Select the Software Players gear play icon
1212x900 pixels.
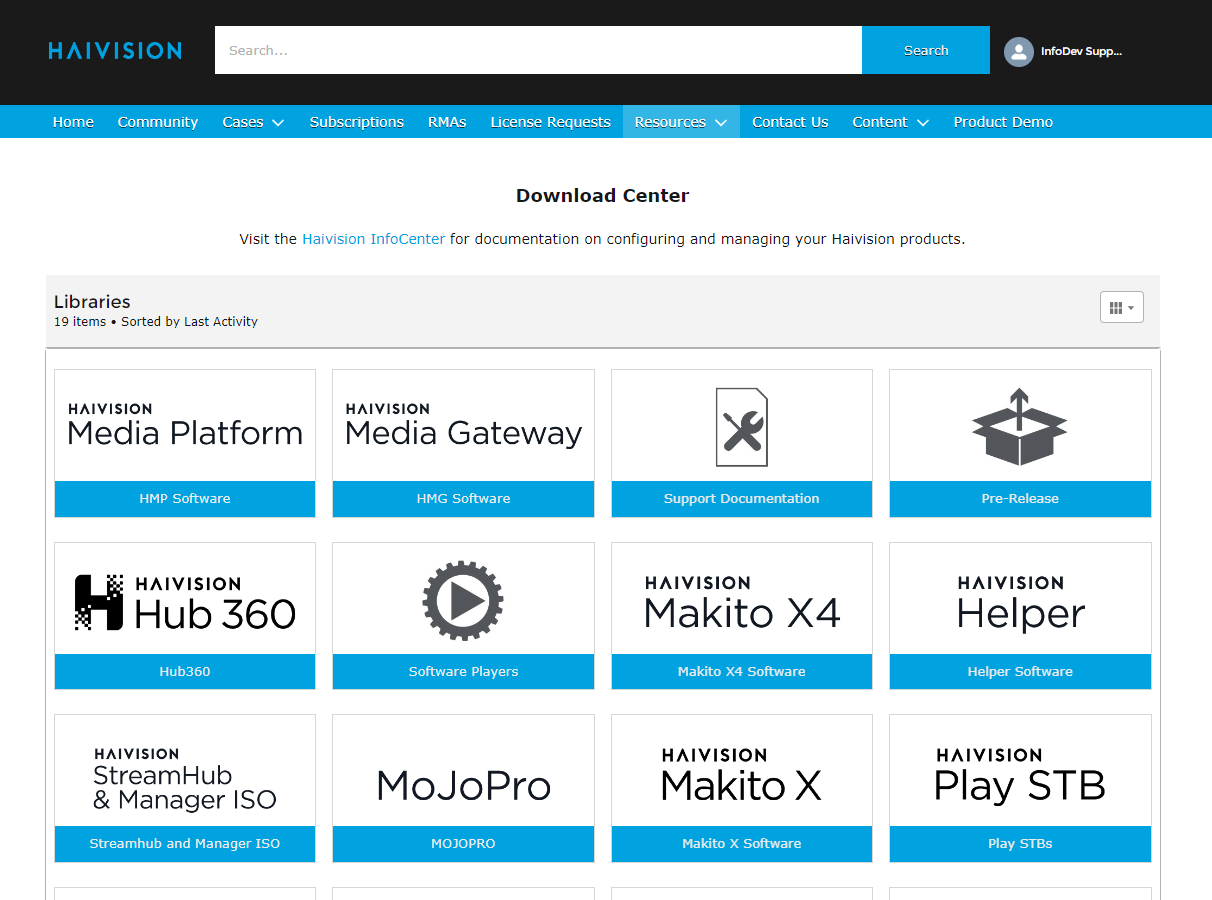pyautogui.click(x=463, y=600)
